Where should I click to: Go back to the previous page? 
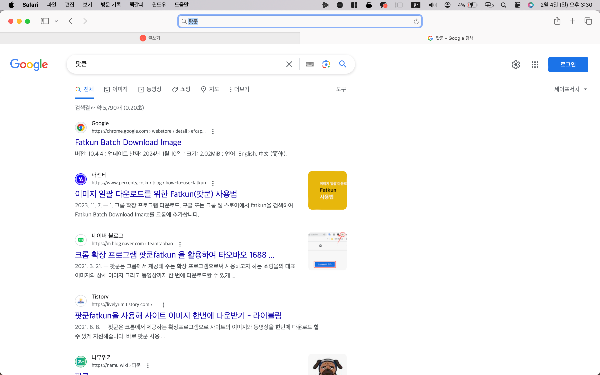(x=70, y=21)
